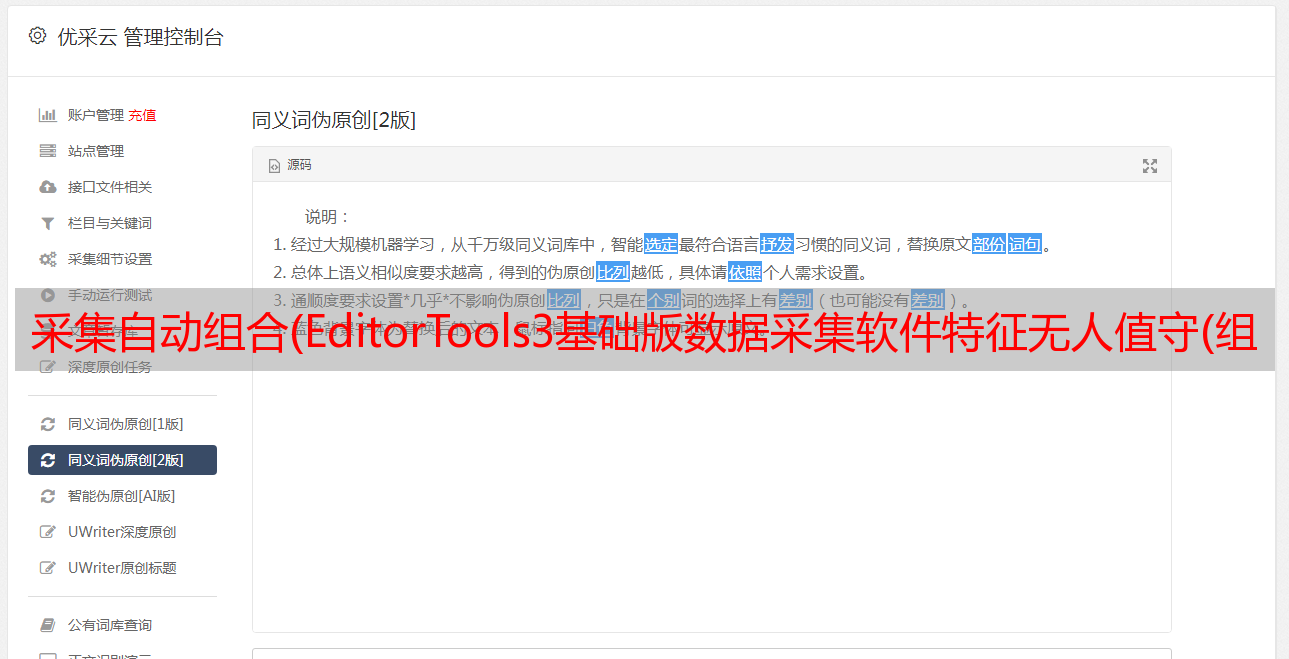Click the highlighted word 选定
This screenshot has height=659, width=1289.
pos(661,244)
